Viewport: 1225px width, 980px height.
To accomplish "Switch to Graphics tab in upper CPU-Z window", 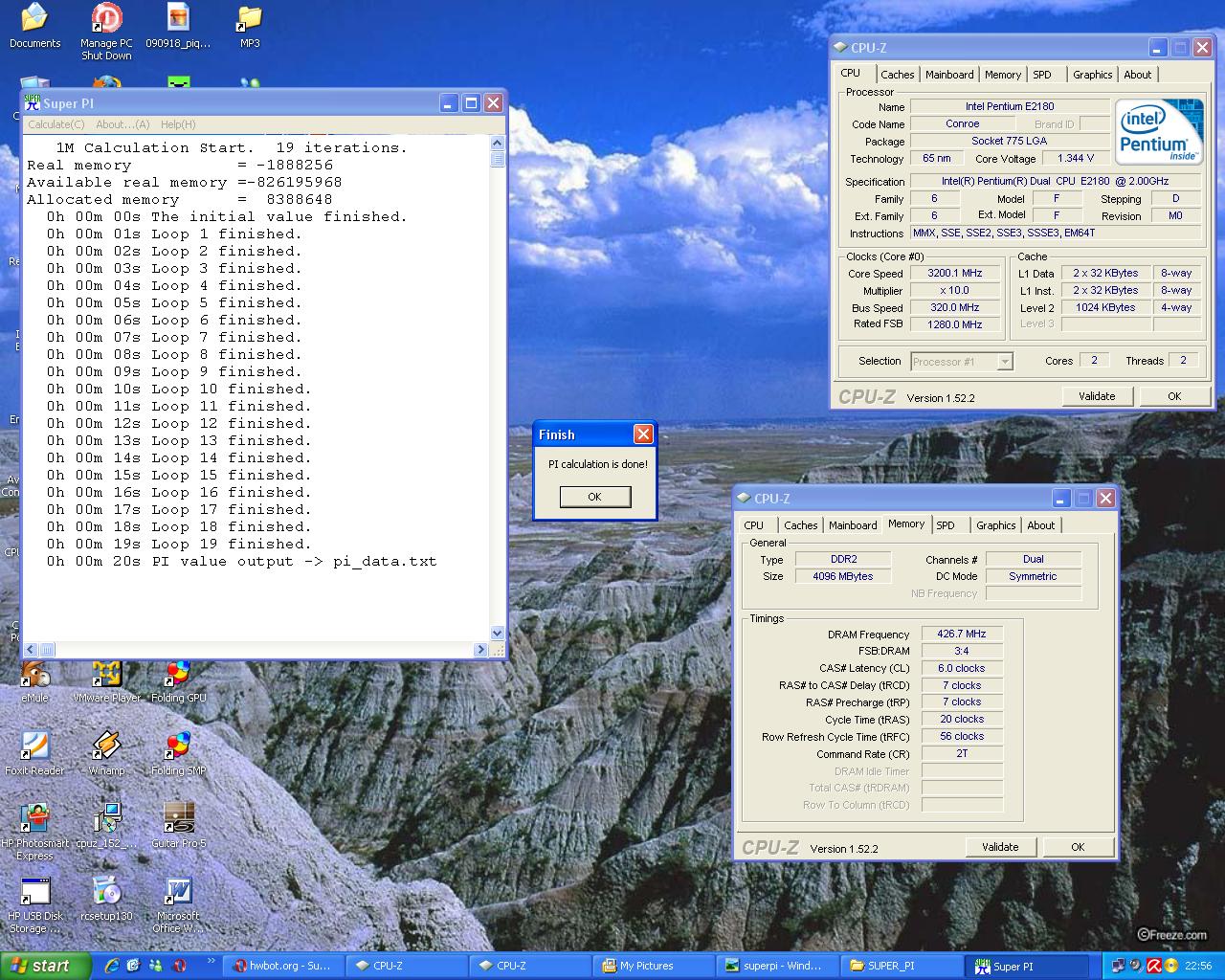I will 1092,75.
